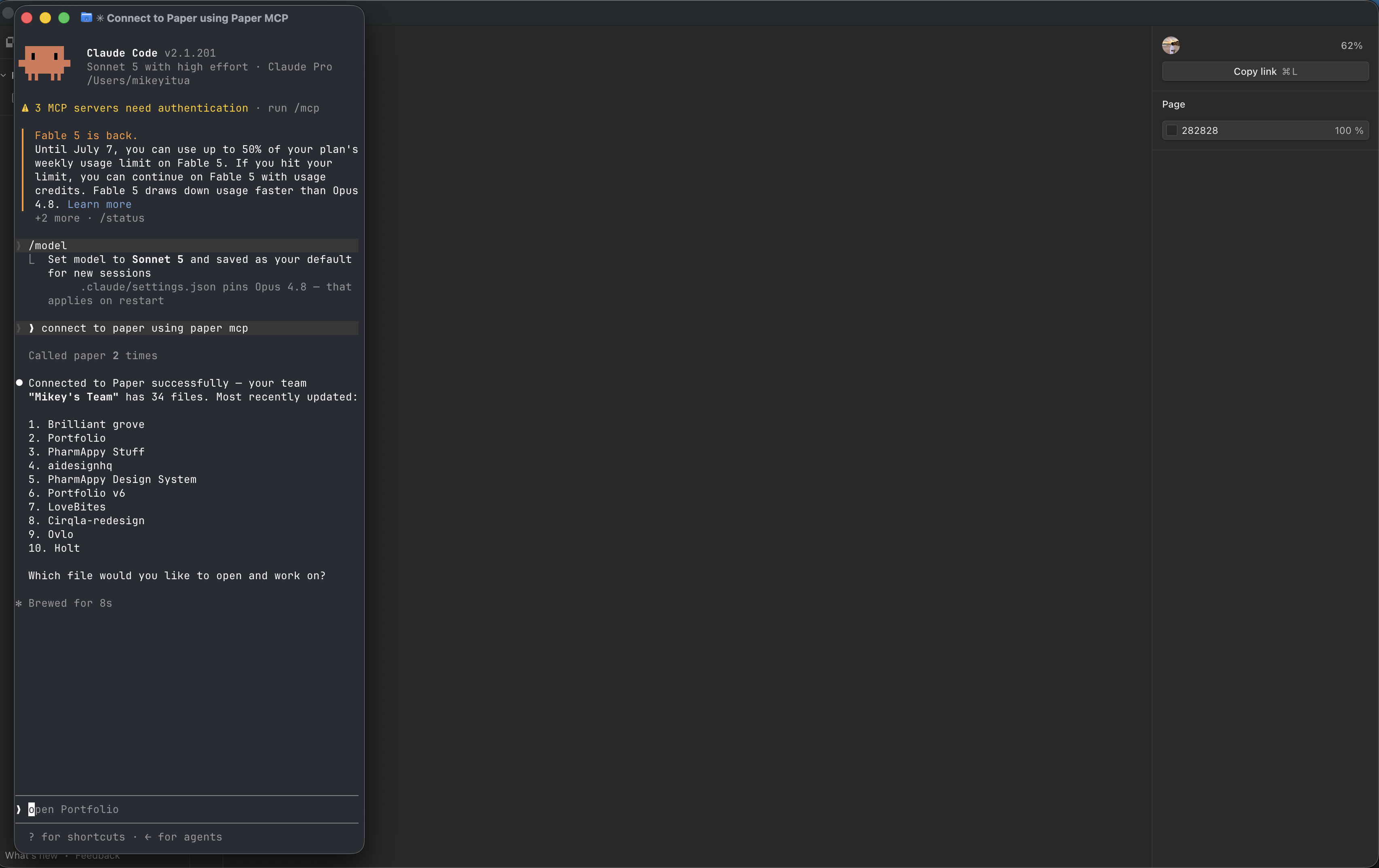Click the white bullet before Connected to Paper
The height and width of the screenshot is (868, 1379).
tap(19, 383)
